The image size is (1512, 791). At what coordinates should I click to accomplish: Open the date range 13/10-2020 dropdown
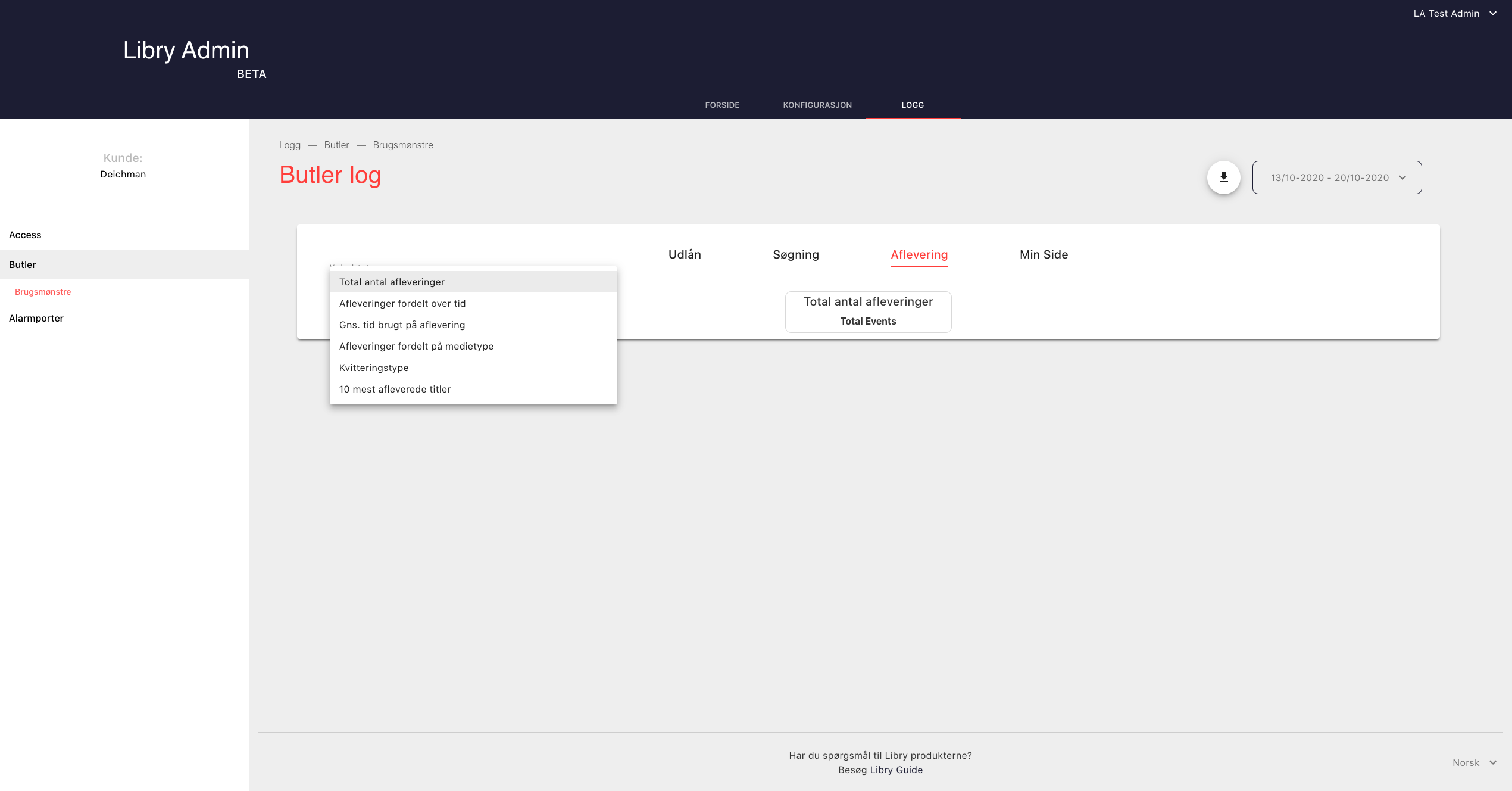click(1336, 177)
